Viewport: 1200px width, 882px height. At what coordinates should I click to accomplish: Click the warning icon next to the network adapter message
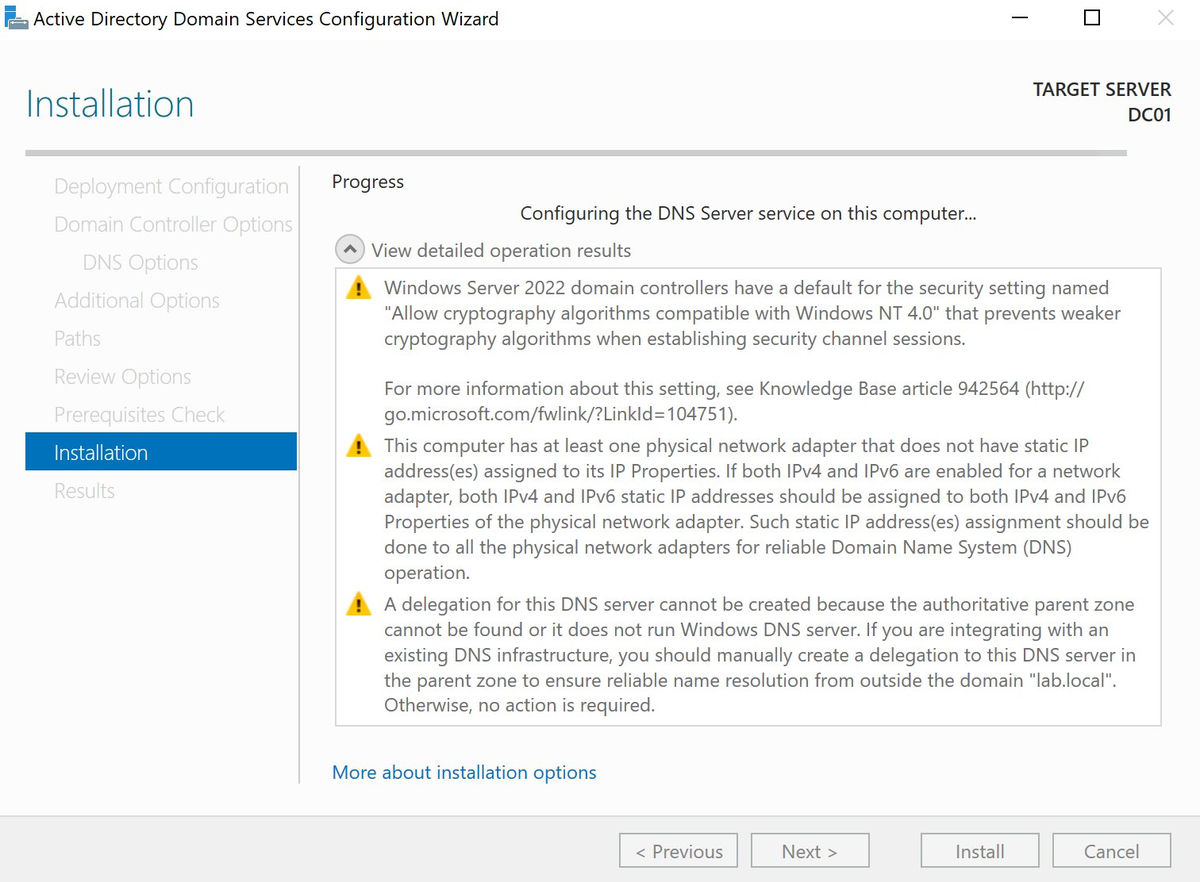click(x=358, y=446)
